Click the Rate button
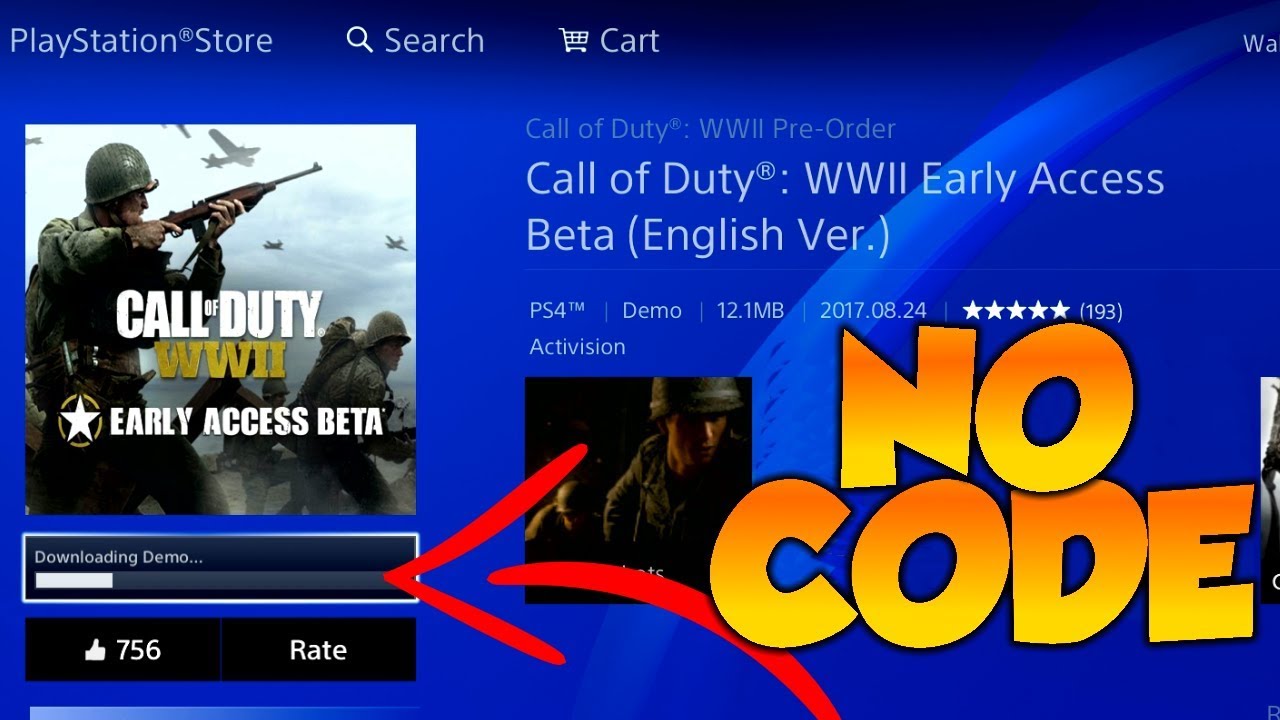Image resolution: width=1280 pixels, height=720 pixels. [x=318, y=650]
